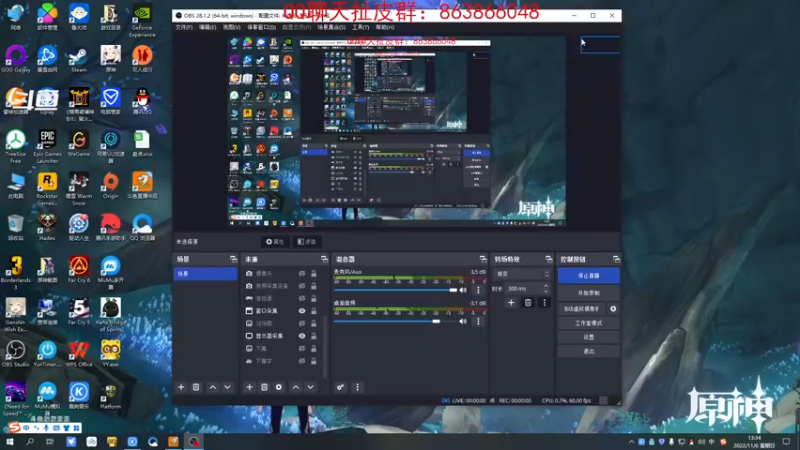Show the 下播字 source via eye icon
This screenshot has width=800, height=450.
[302, 361]
